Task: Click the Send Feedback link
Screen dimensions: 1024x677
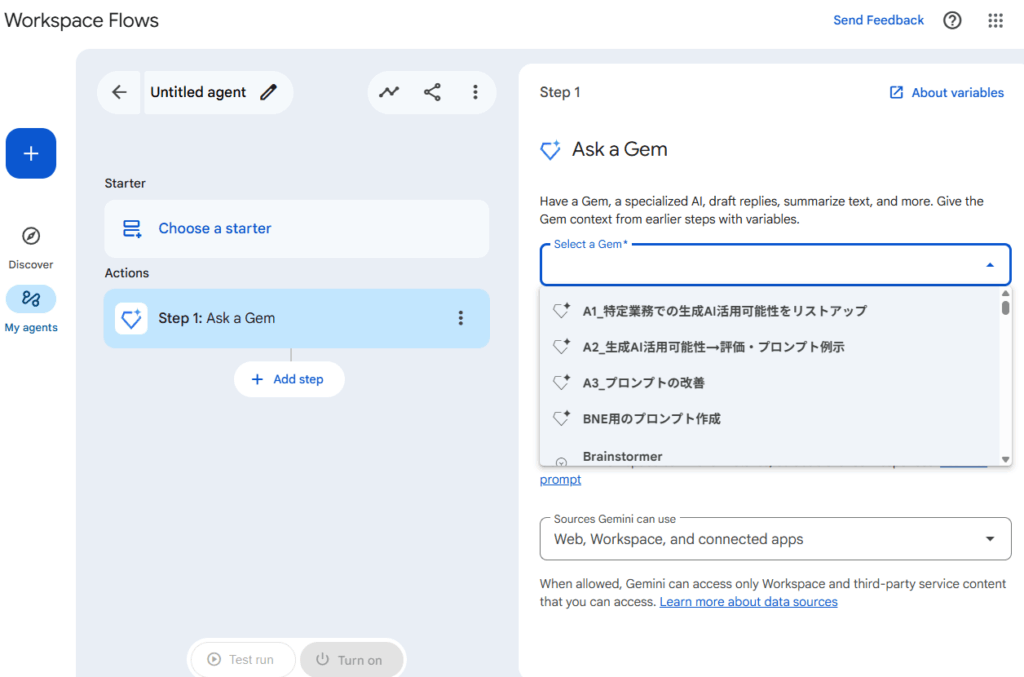Action: [x=878, y=20]
